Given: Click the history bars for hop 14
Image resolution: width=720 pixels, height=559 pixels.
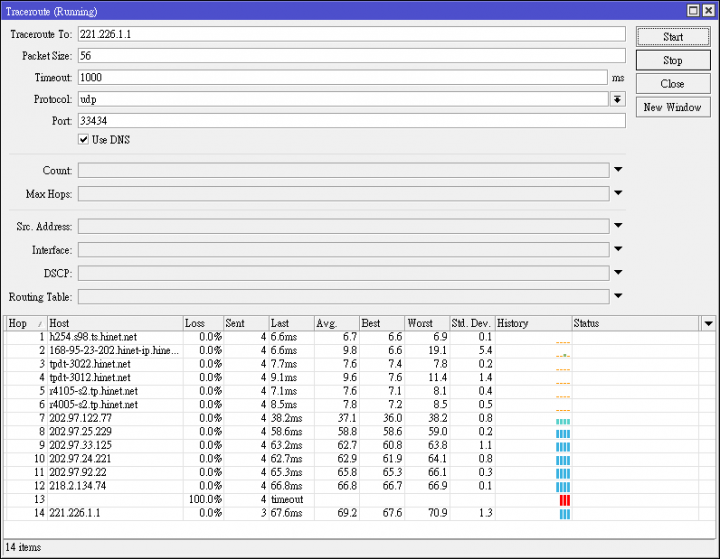Looking at the screenshot, I should pyautogui.click(x=564, y=514).
